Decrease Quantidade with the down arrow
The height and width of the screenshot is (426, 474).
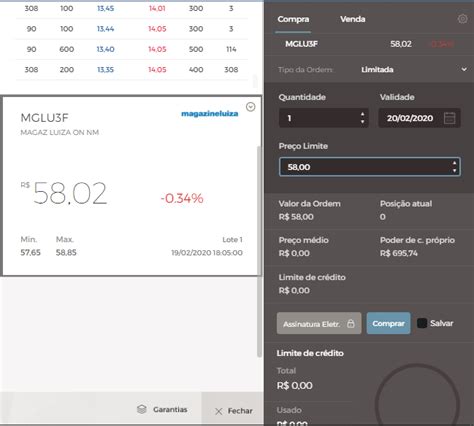pos(362,122)
